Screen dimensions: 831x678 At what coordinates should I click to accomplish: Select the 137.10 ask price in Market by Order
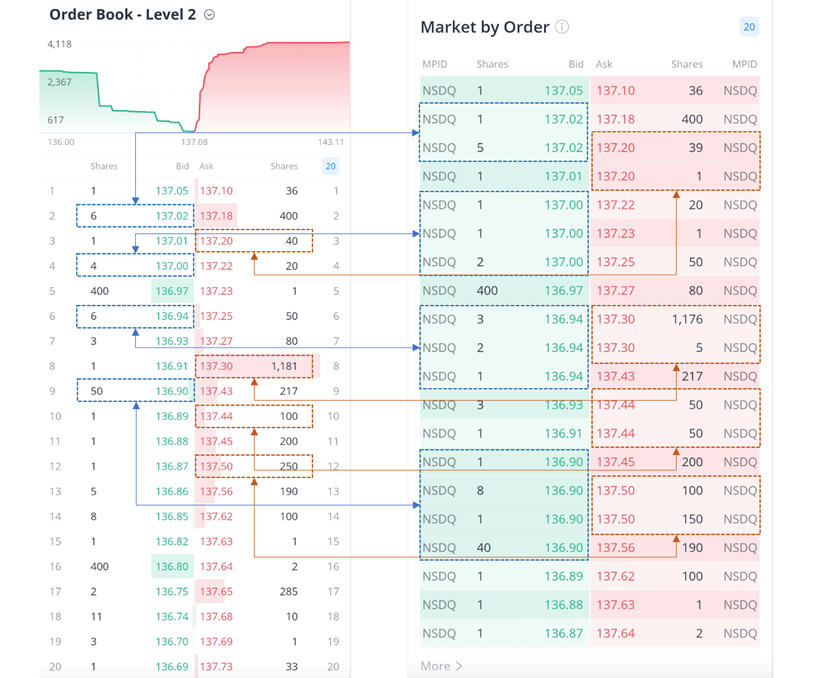click(615, 90)
